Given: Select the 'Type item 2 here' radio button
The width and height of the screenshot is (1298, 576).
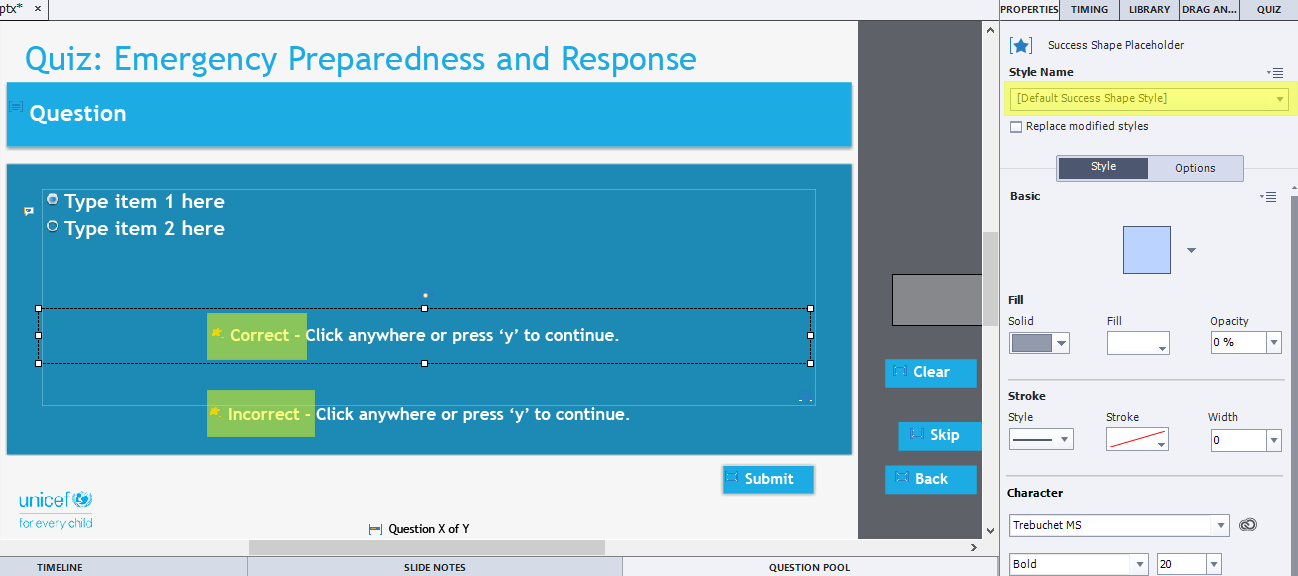Looking at the screenshot, I should click(x=53, y=227).
